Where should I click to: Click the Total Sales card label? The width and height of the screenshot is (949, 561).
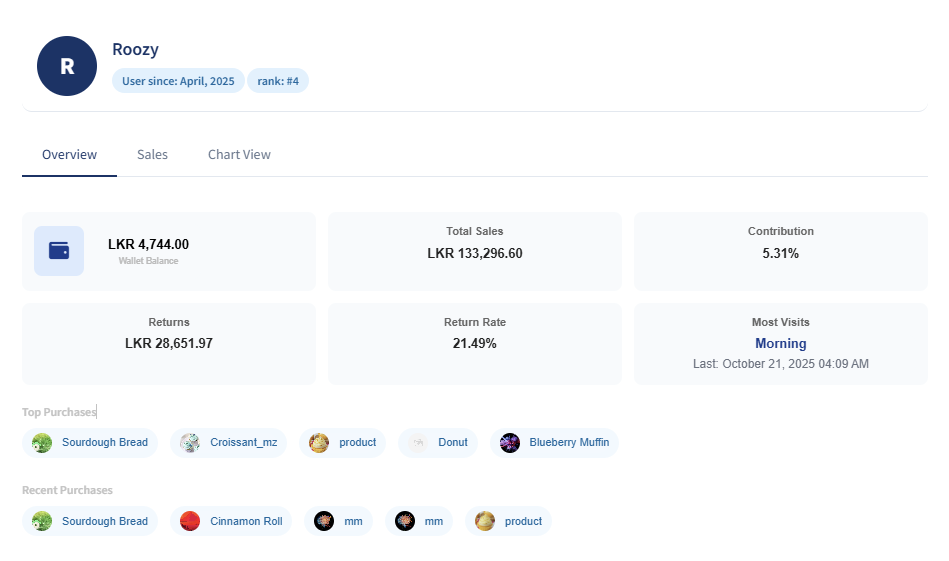pyautogui.click(x=474, y=231)
